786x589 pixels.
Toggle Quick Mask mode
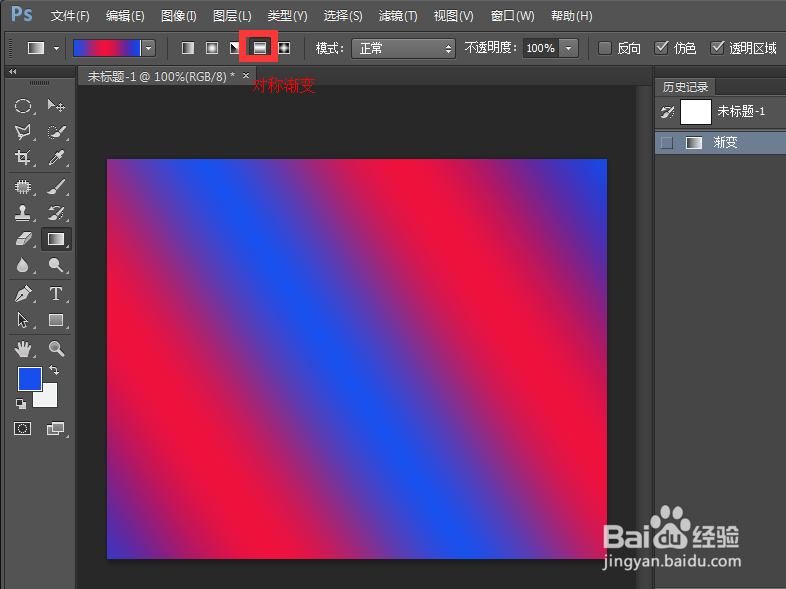click(x=23, y=429)
